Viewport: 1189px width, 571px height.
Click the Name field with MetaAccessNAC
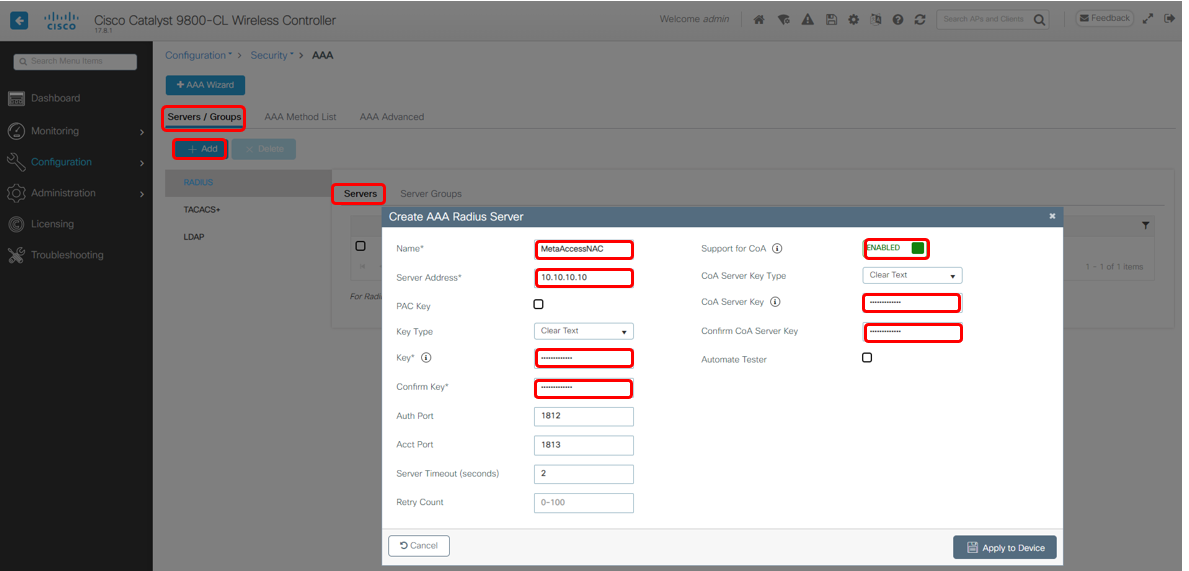point(584,249)
